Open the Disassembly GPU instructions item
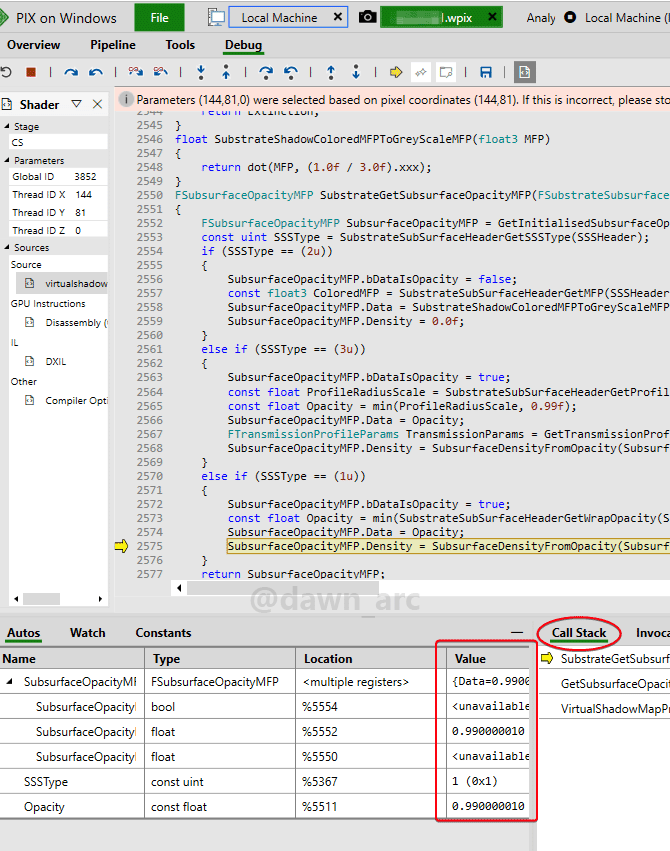Screen dimensions: 670x851 [x=66, y=322]
